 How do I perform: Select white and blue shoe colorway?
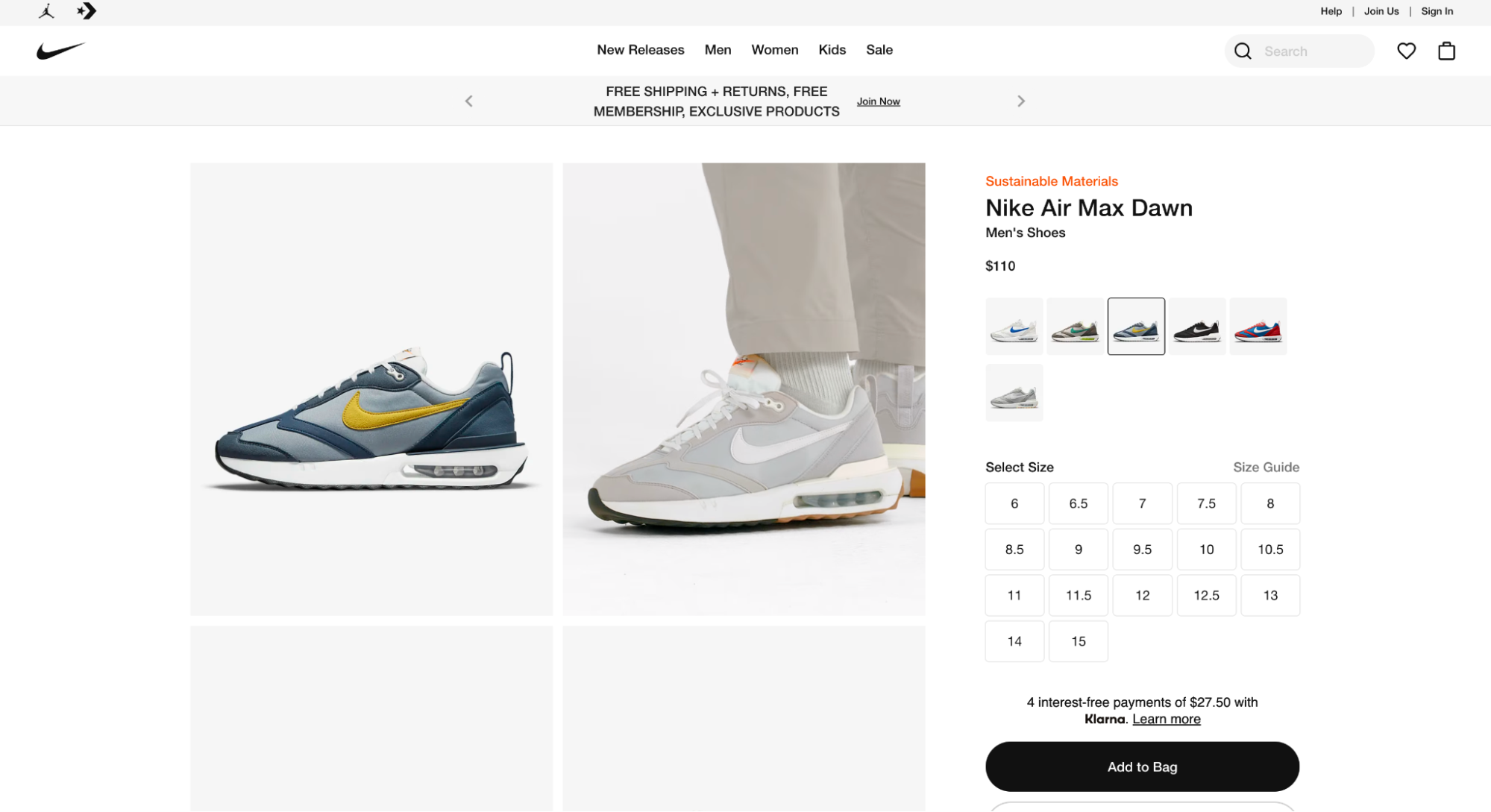tap(1014, 327)
